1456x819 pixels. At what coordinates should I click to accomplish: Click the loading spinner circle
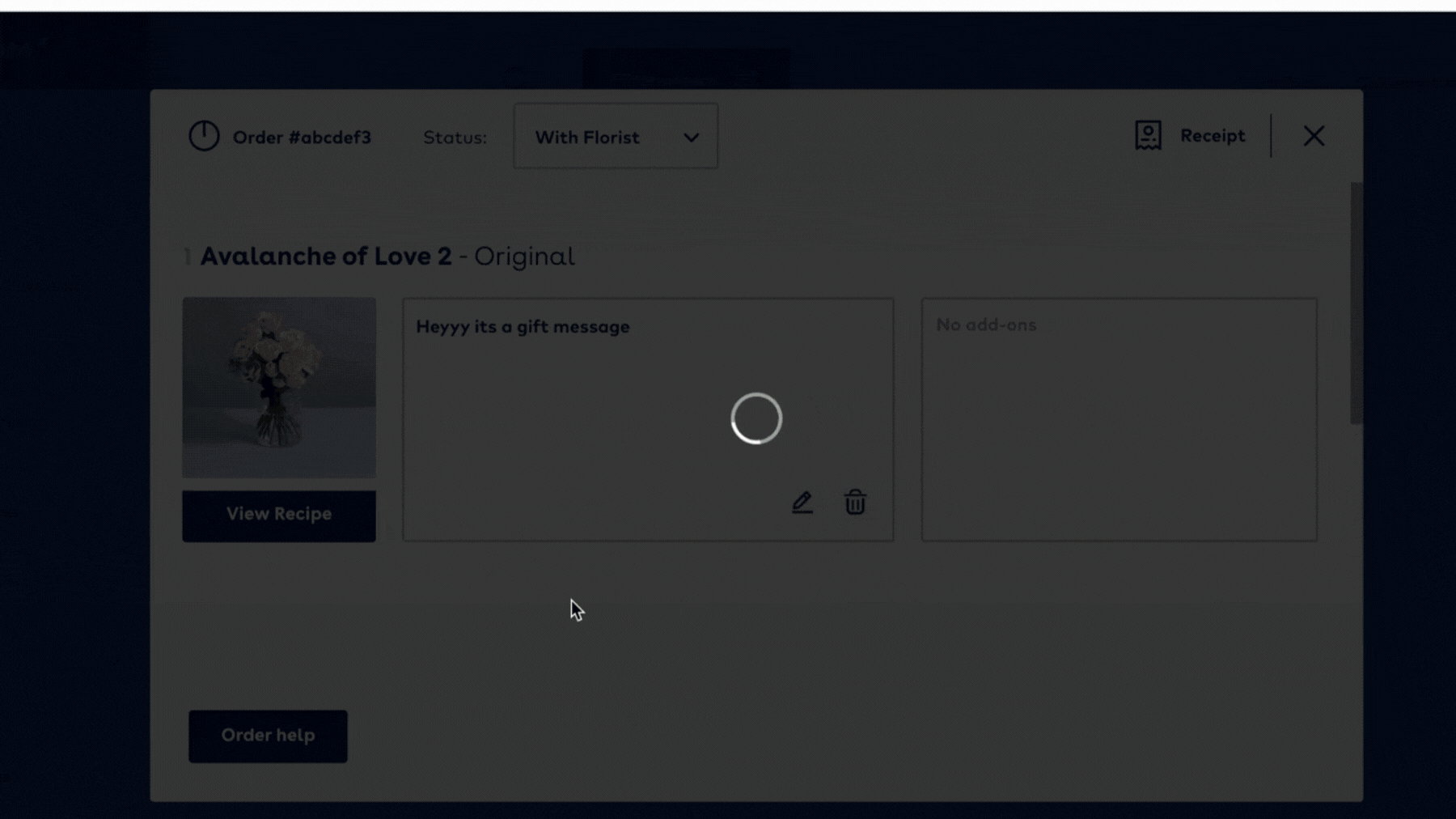[756, 418]
